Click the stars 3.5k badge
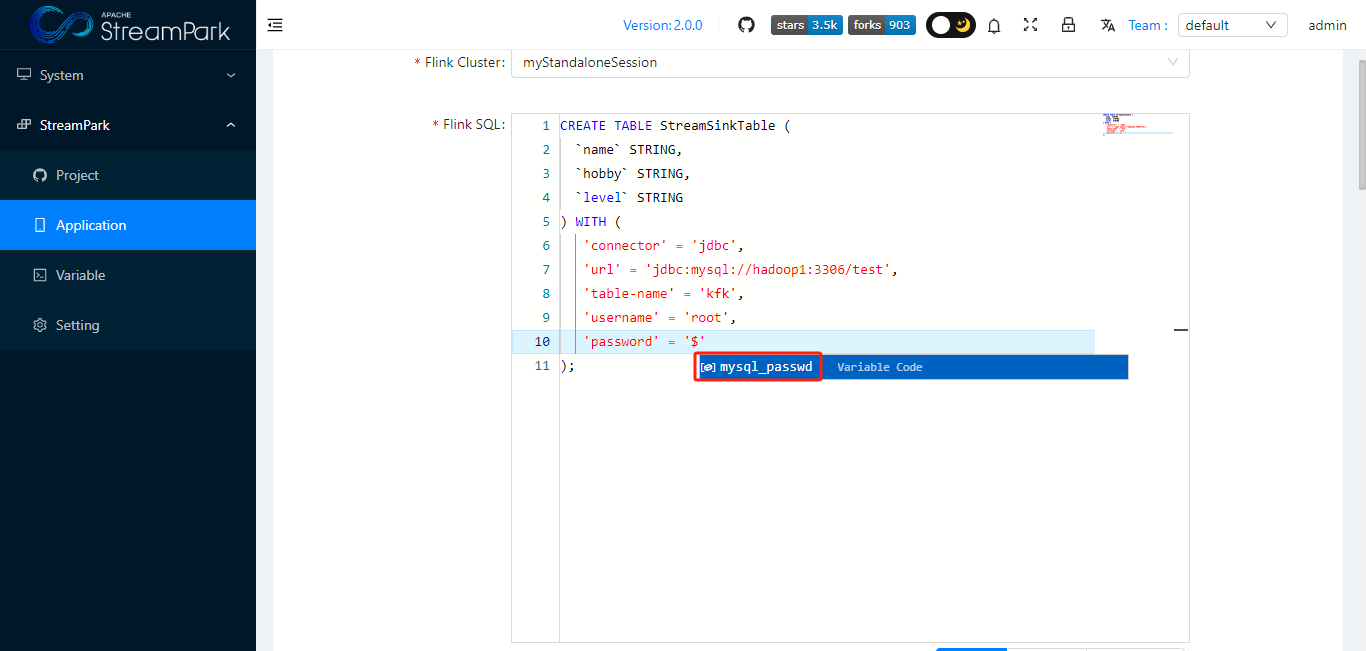 [x=807, y=25]
